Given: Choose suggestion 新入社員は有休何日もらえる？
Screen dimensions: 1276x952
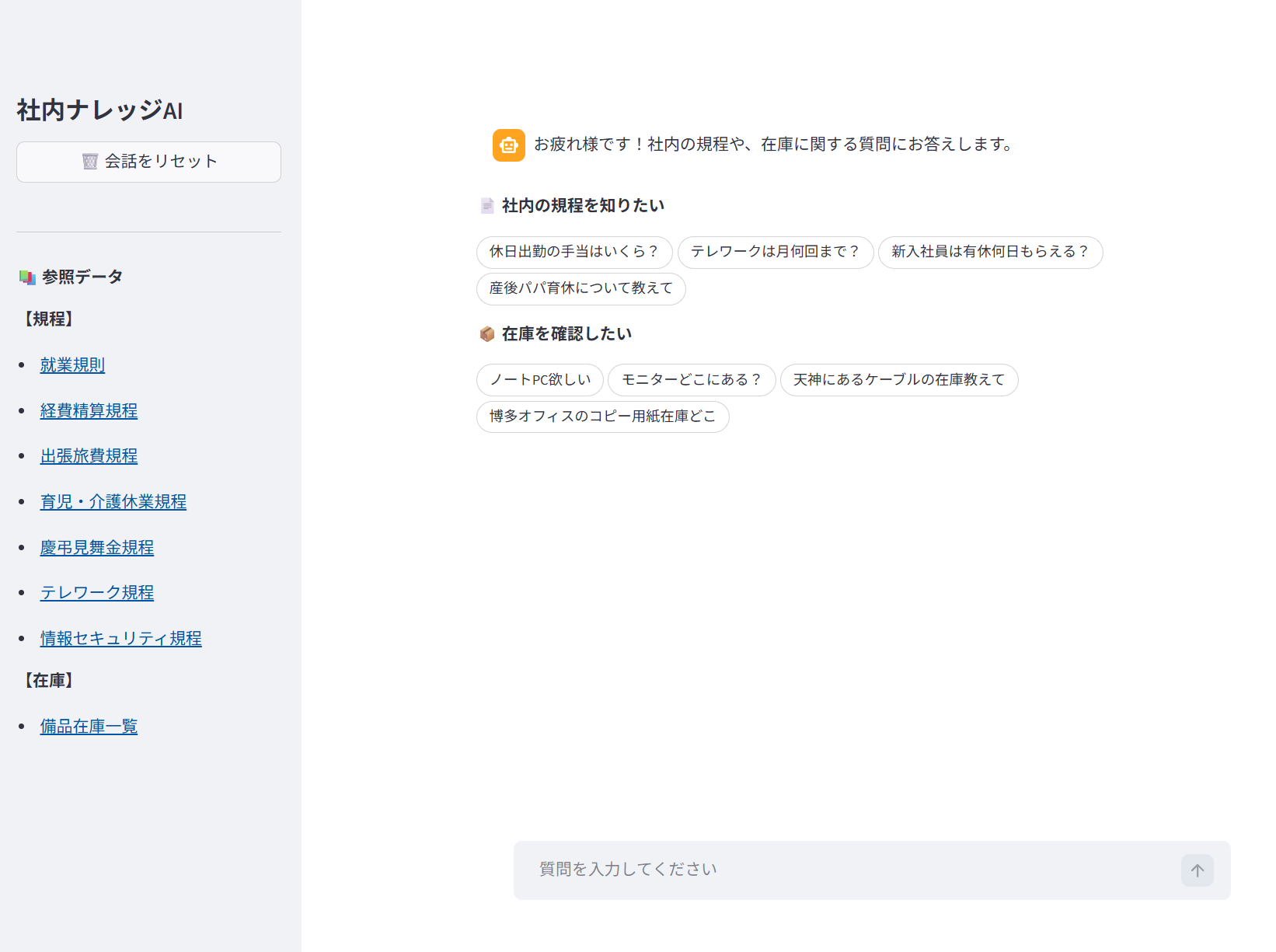Looking at the screenshot, I should (x=991, y=252).
